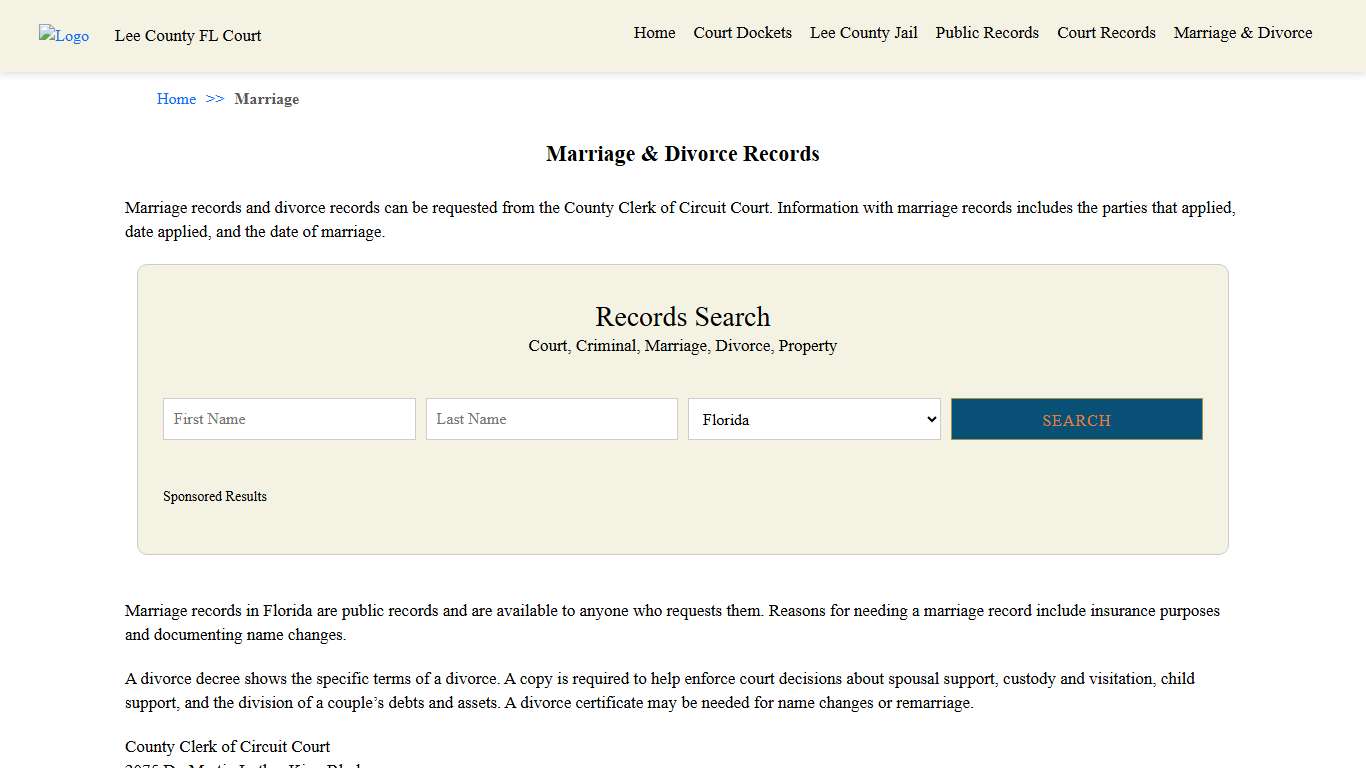Click the SEARCH button
The image size is (1366, 768).
(1076, 419)
